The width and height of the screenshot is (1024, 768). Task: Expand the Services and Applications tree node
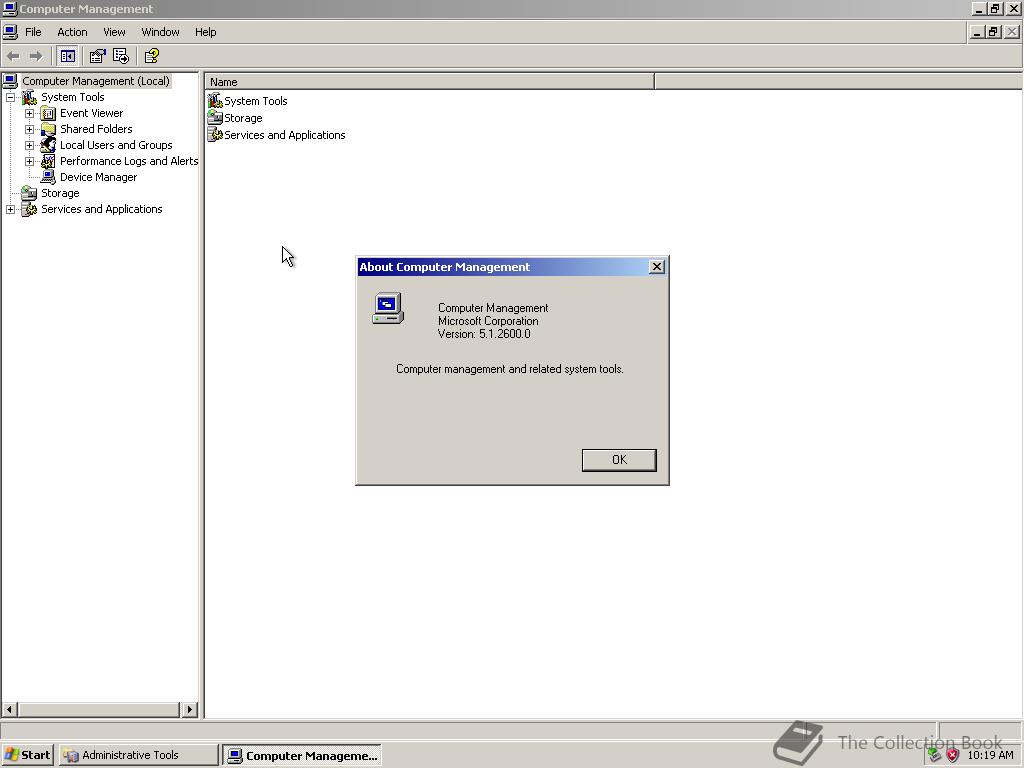pyautogui.click(x=10, y=209)
